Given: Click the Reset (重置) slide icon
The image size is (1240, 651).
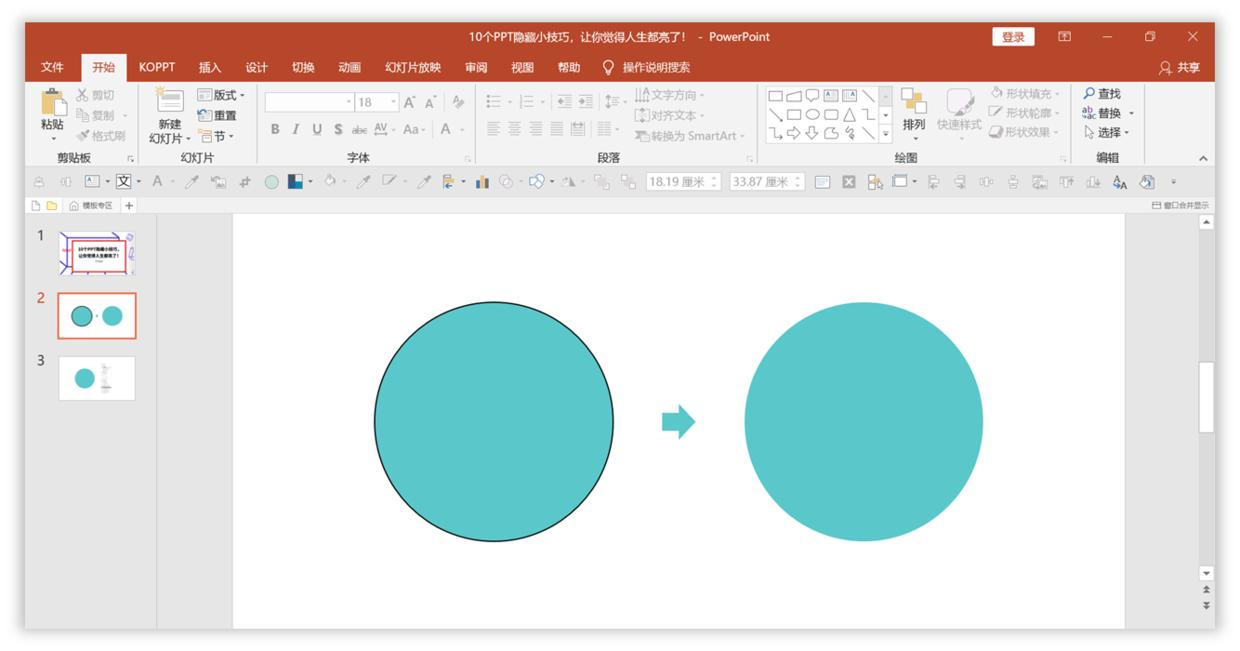Looking at the screenshot, I should click(205, 115).
